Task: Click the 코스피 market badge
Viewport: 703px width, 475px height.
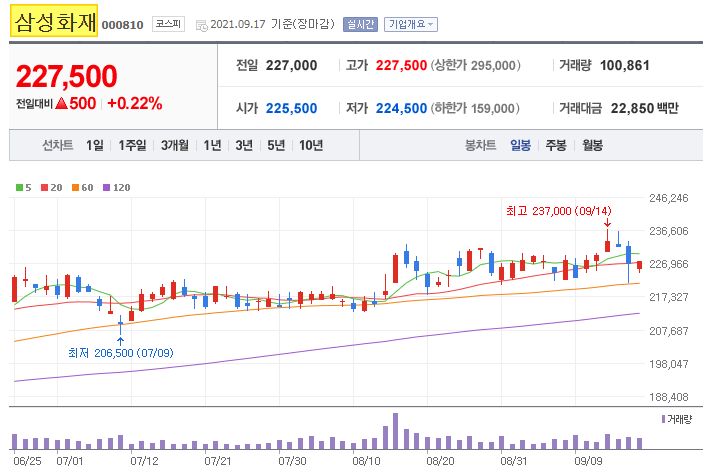Action: [x=168, y=24]
